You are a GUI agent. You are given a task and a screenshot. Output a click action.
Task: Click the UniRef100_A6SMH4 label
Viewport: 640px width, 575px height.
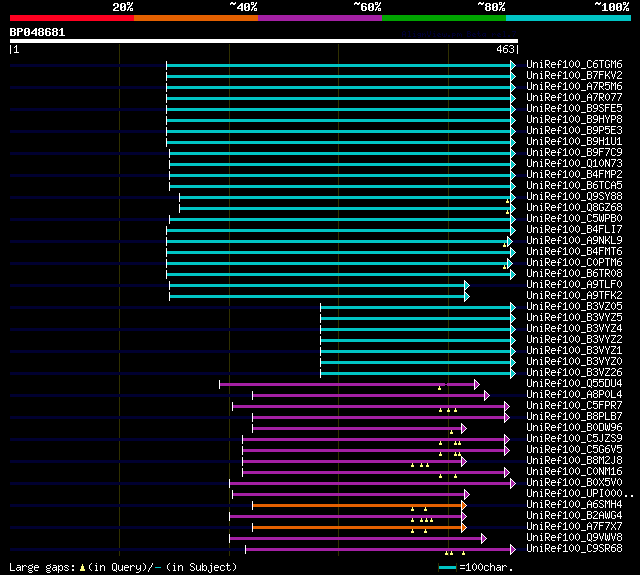(574, 505)
